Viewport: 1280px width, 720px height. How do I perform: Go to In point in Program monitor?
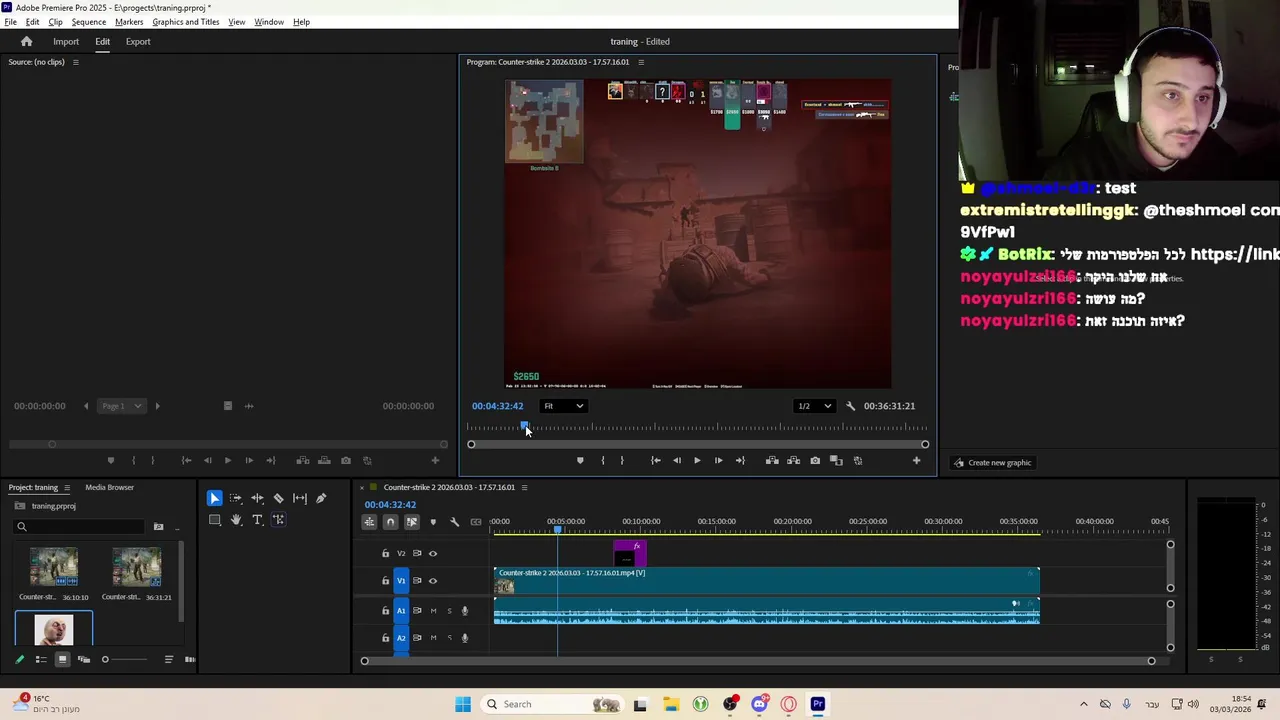click(x=655, y=461)
